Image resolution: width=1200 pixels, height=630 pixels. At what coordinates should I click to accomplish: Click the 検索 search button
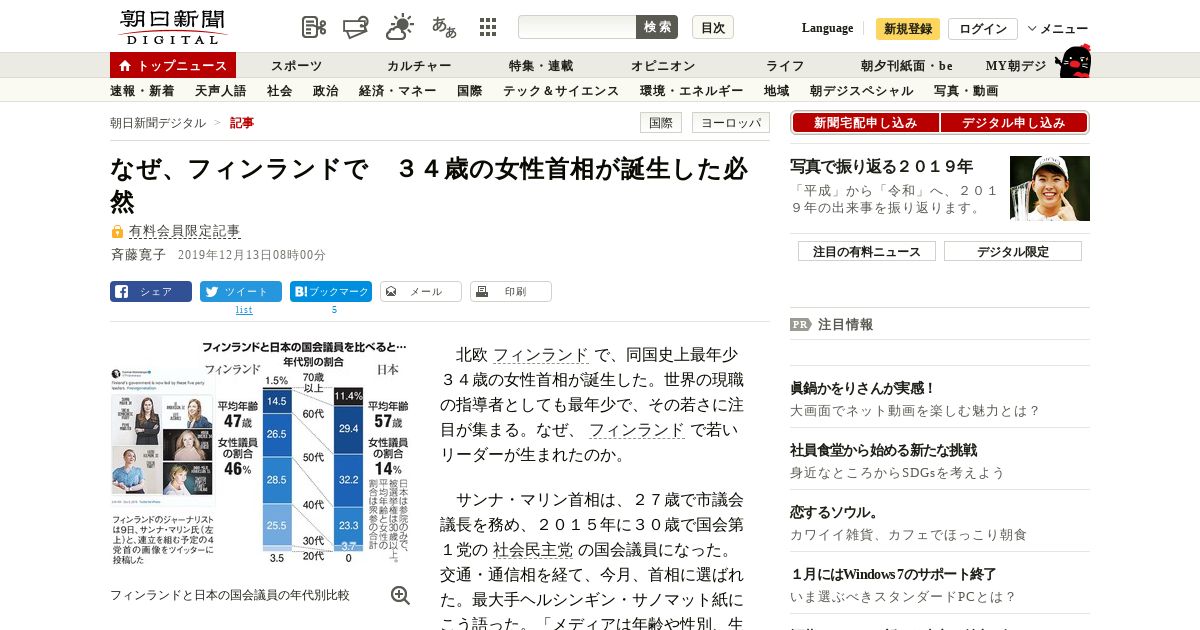657,27
